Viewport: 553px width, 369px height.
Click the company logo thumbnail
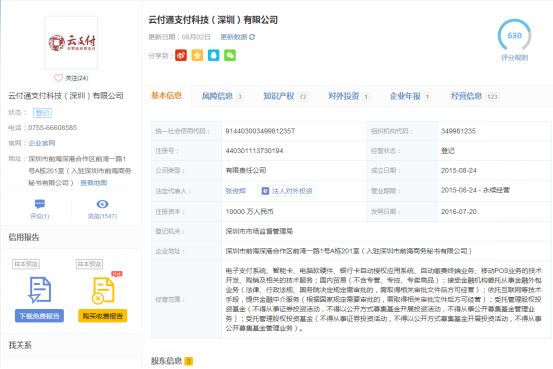coord(71,42)
